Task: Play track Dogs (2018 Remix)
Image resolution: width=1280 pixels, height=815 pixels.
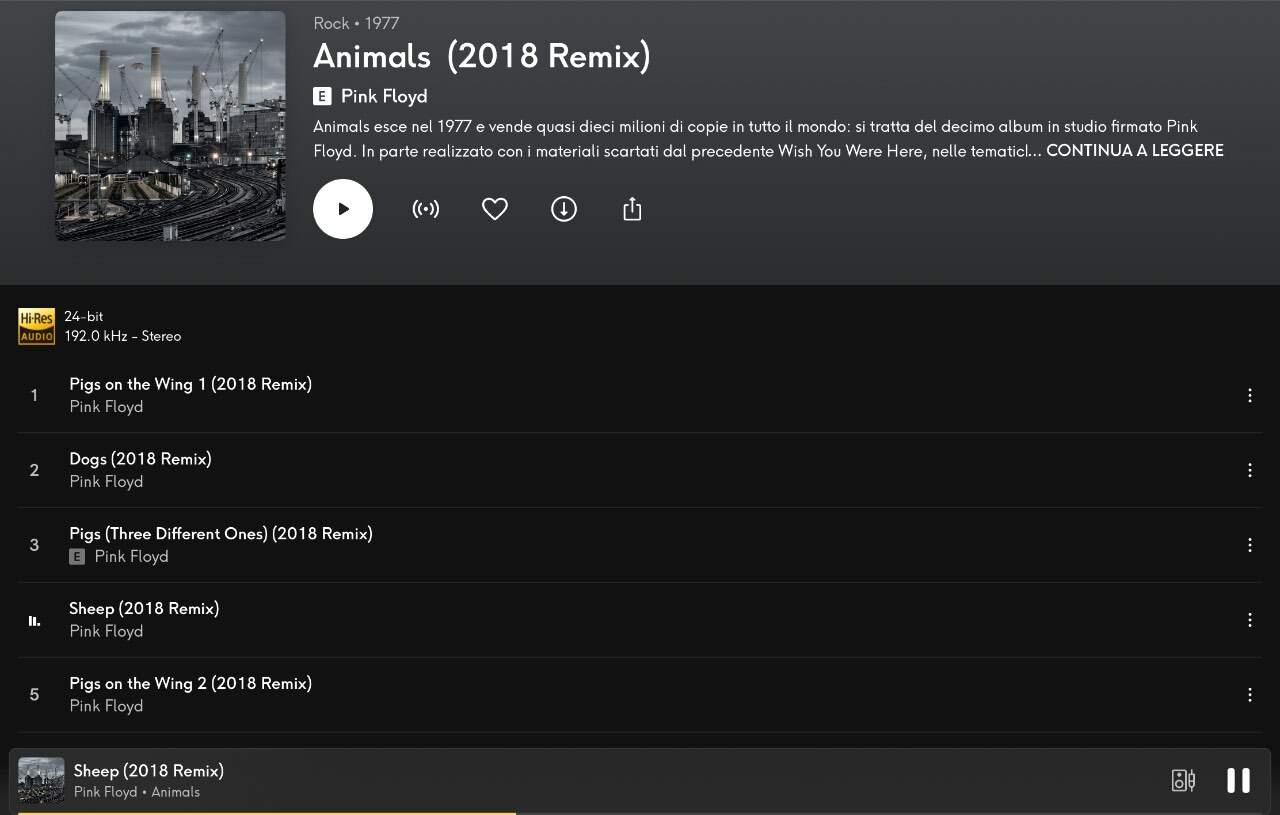Action: 140,459
